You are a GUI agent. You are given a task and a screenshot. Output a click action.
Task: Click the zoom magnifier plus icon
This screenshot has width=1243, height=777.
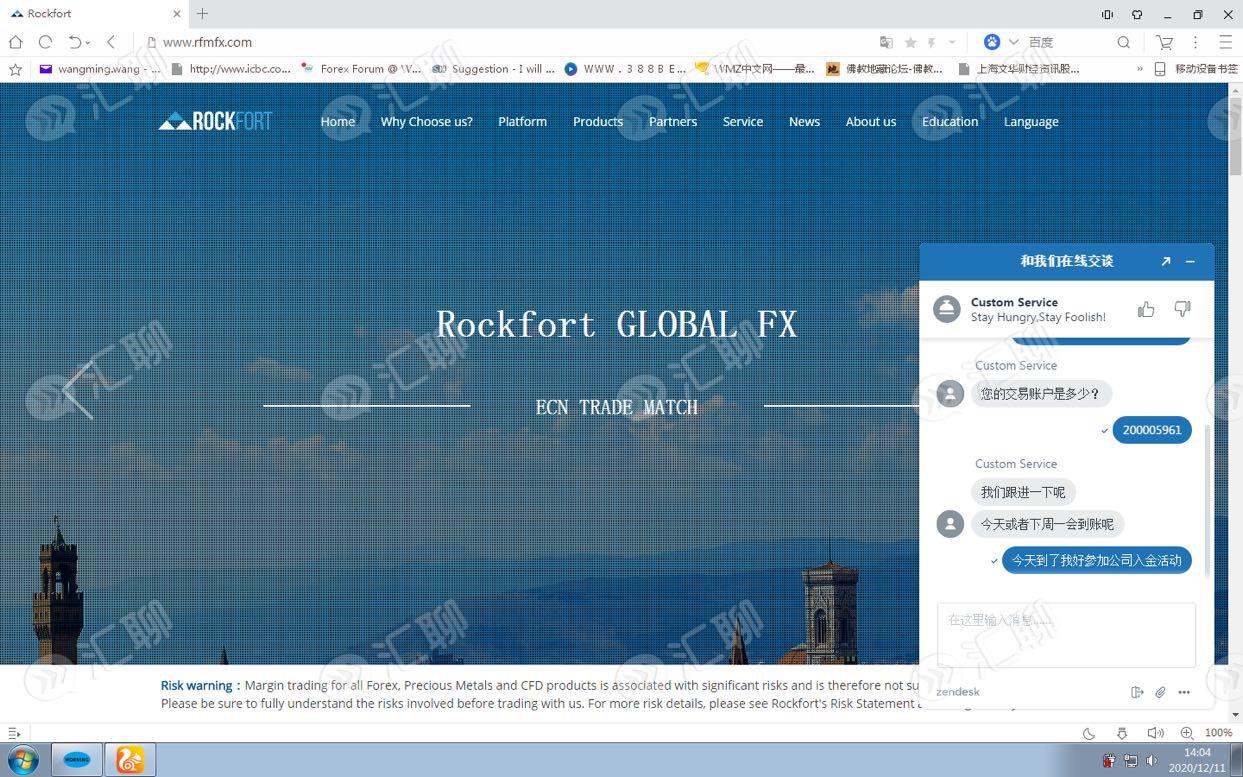coord(1187,733)
